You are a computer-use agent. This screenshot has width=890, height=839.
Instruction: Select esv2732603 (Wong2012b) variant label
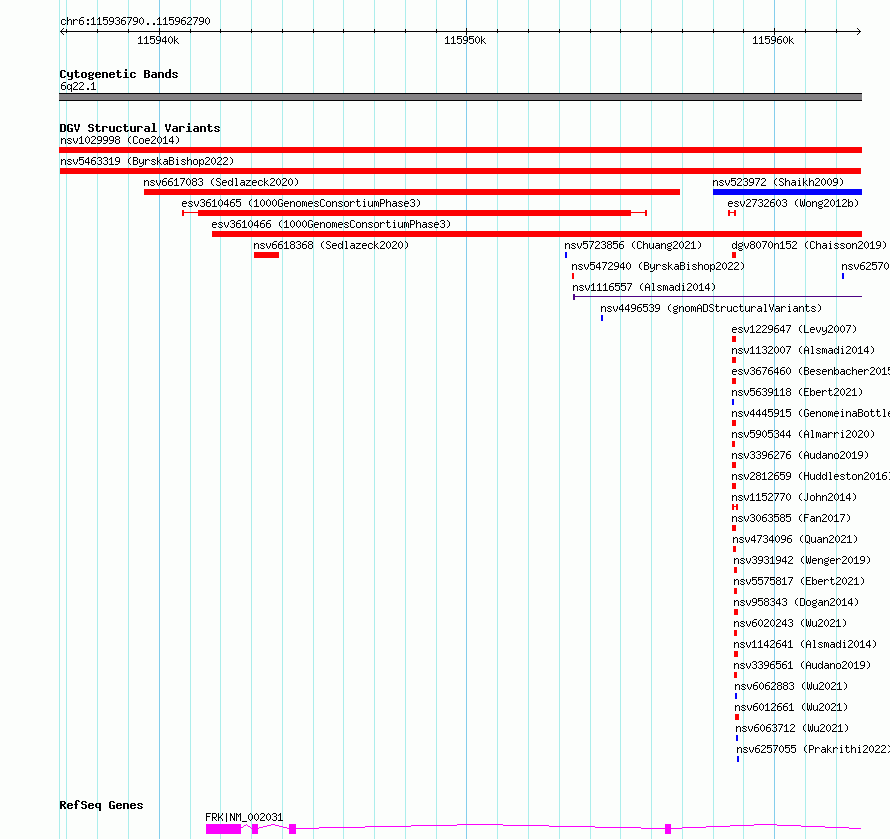(794, 203)
